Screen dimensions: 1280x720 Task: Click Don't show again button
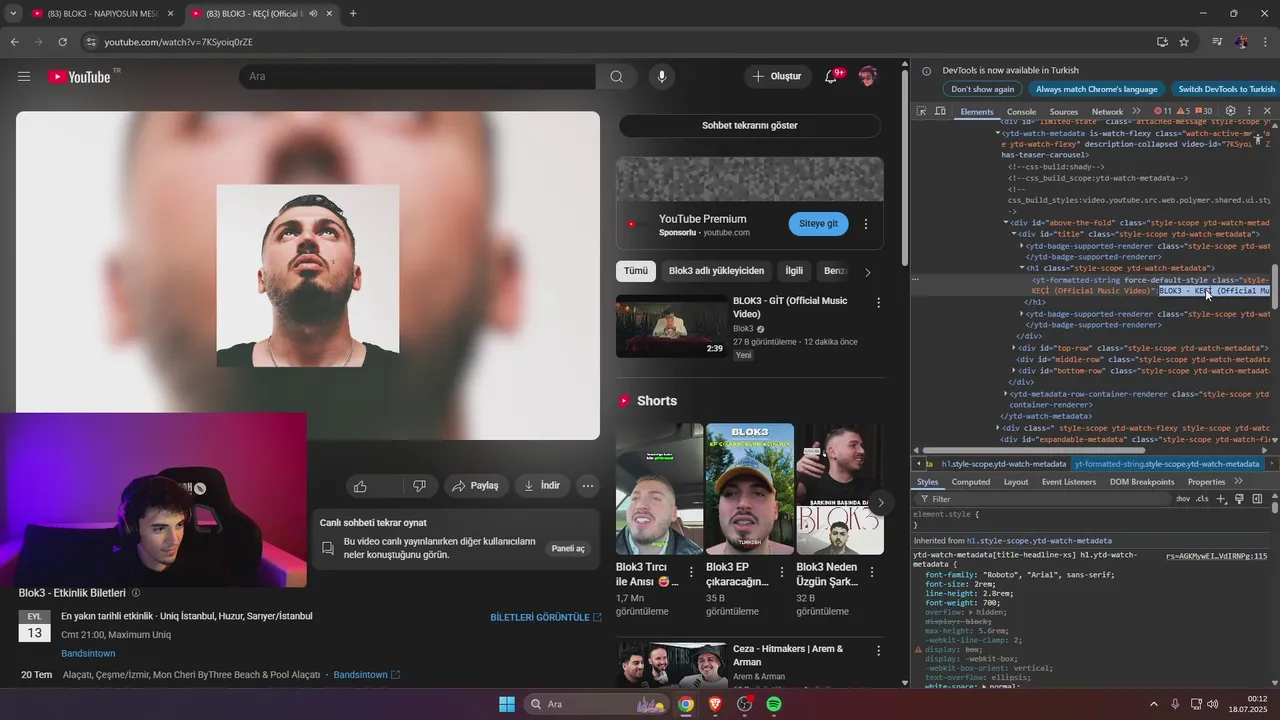(x=982, y=89)
